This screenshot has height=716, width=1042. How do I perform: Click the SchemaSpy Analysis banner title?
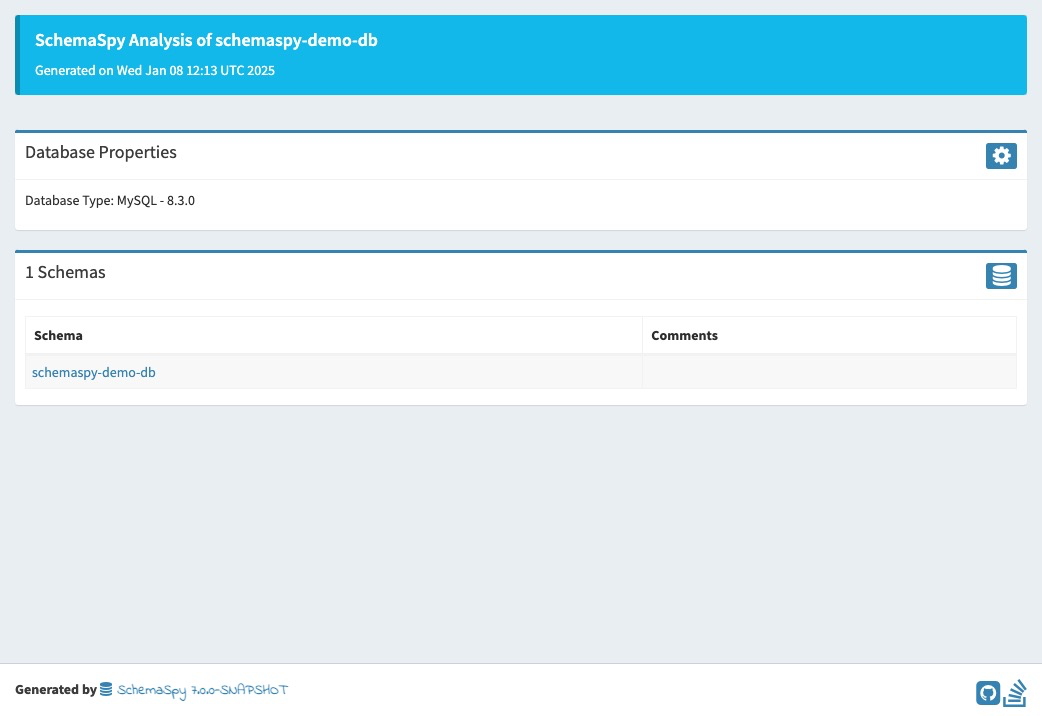pyautogui.click(x=206, y=40)
